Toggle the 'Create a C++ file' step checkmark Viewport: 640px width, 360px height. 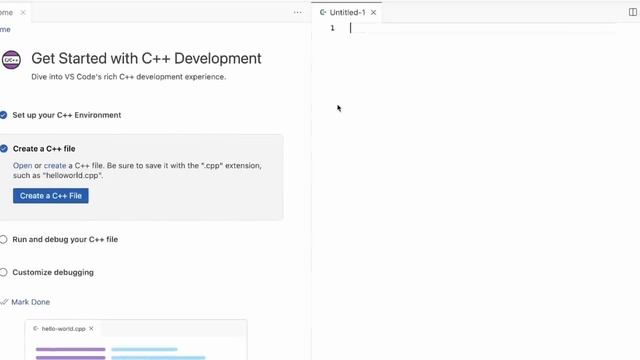coord(4,149)
